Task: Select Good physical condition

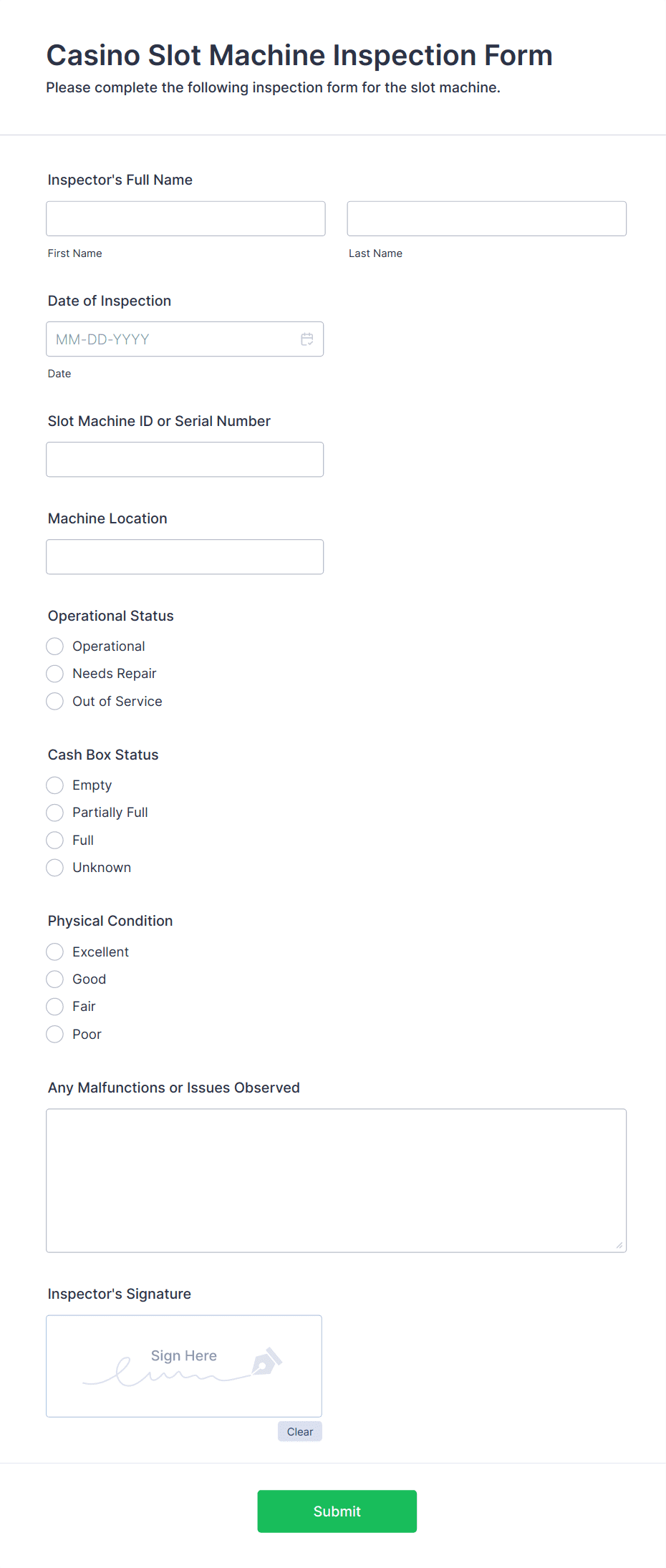Action: [55, 979]
